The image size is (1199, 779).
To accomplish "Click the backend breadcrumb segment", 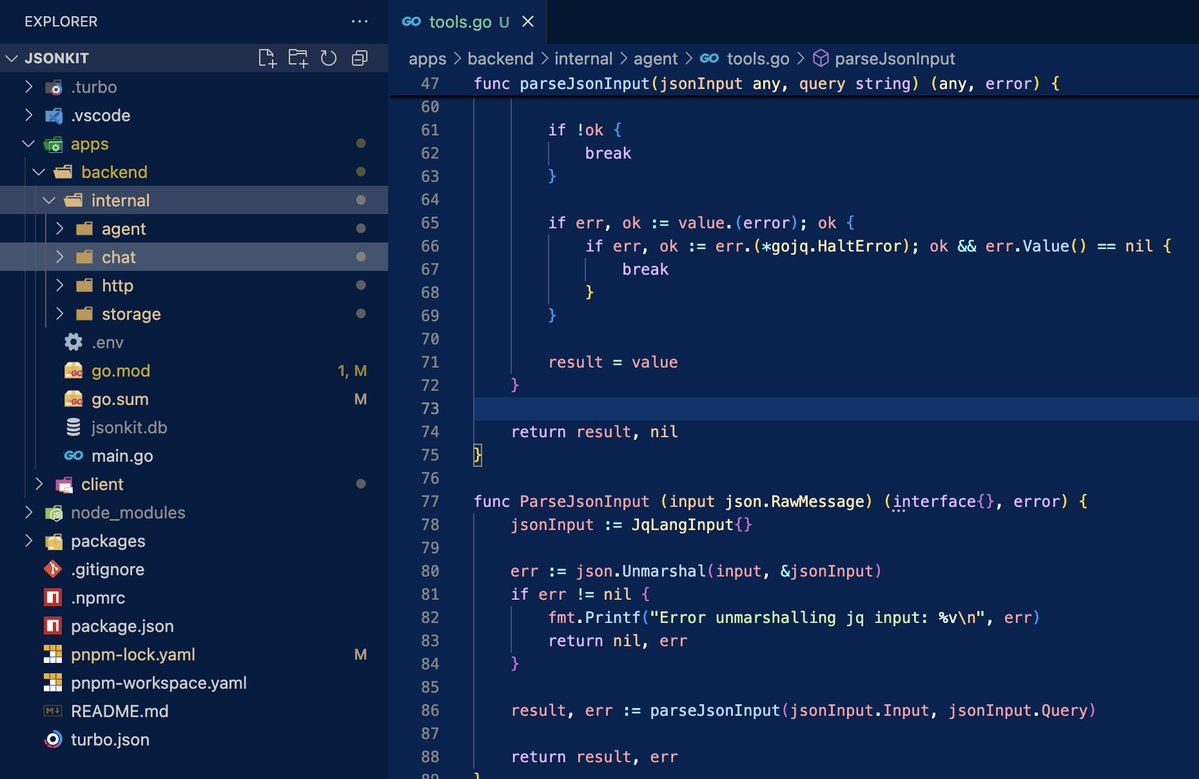I will click(500, 58).
